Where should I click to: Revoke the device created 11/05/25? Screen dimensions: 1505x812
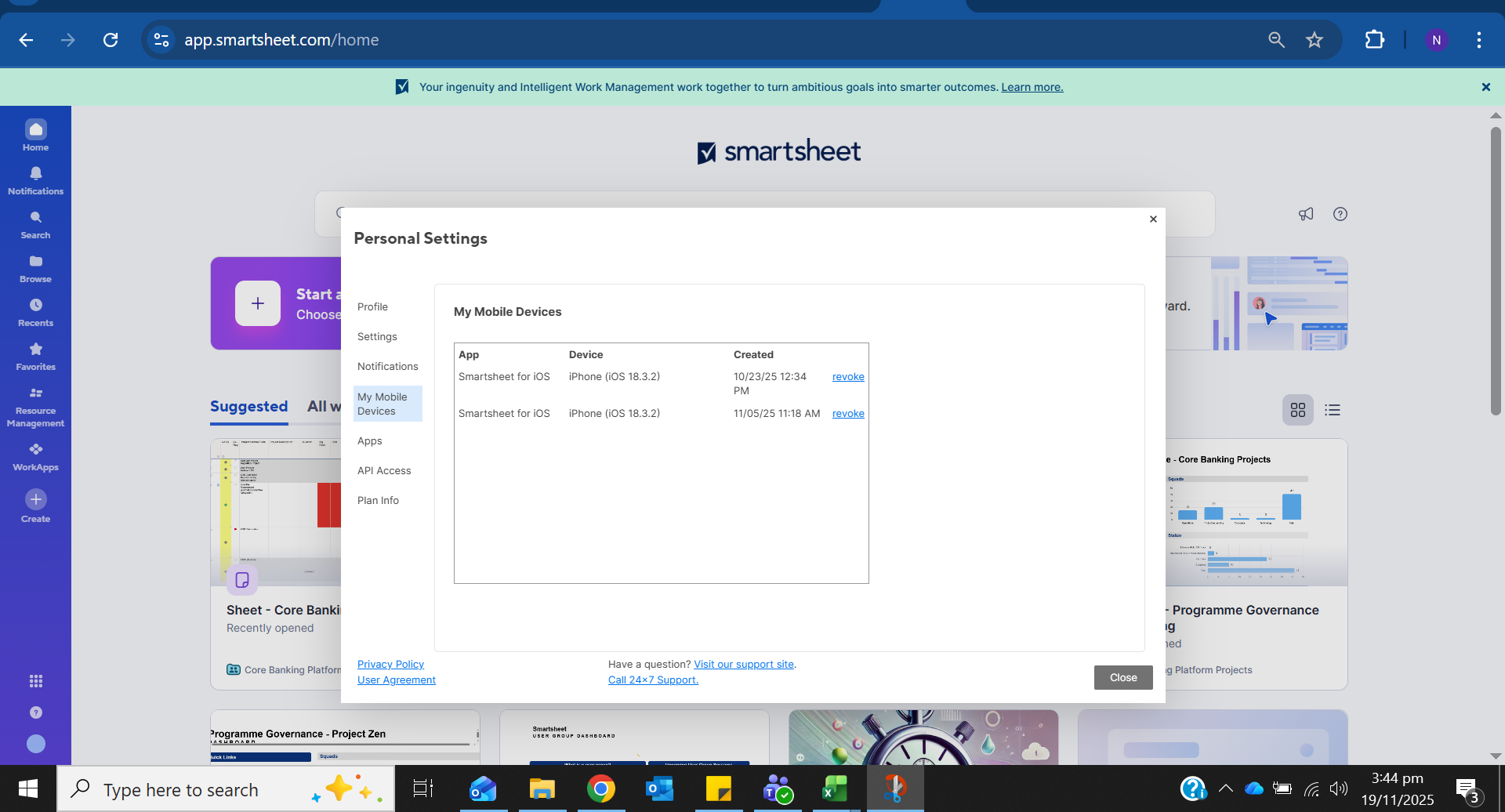(848, 414)
